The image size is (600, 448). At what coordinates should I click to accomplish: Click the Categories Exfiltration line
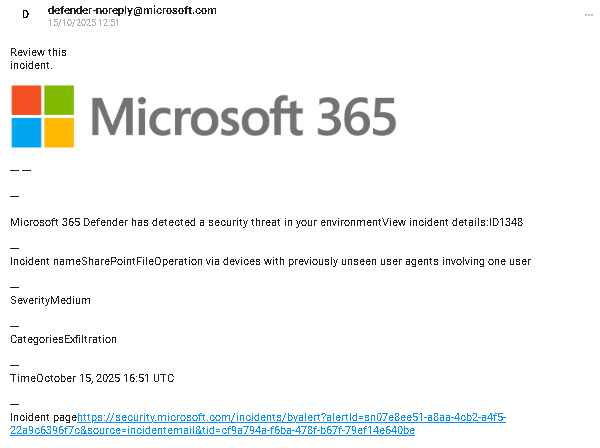(63, 339)
